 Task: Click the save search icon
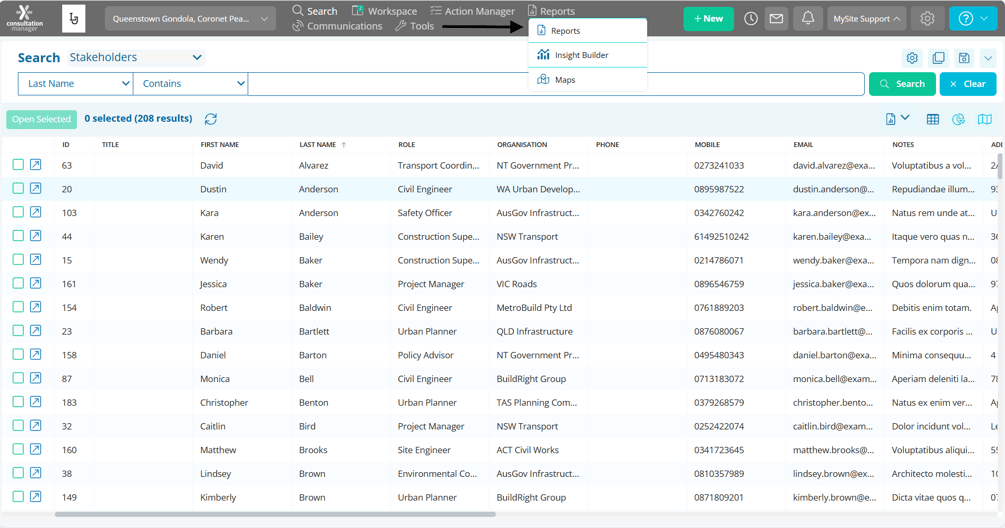pyautogui.click(x=964, y=58)
